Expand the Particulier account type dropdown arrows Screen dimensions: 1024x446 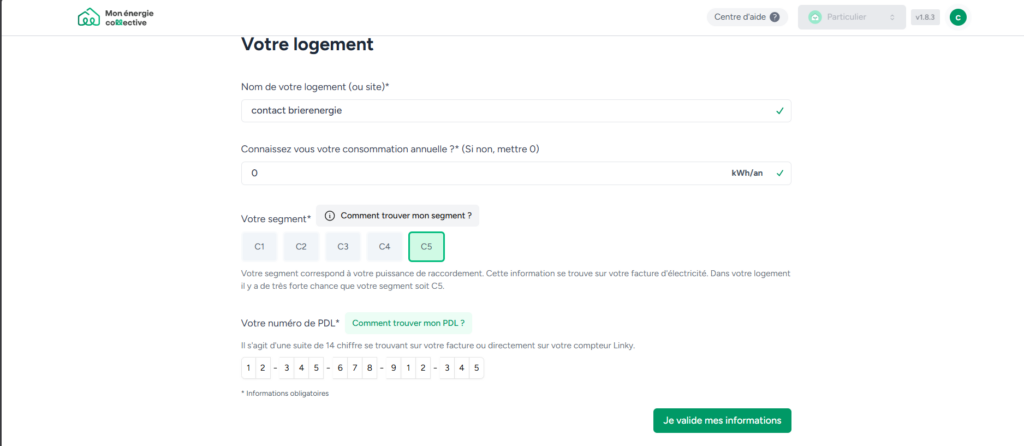coord(891,17)
